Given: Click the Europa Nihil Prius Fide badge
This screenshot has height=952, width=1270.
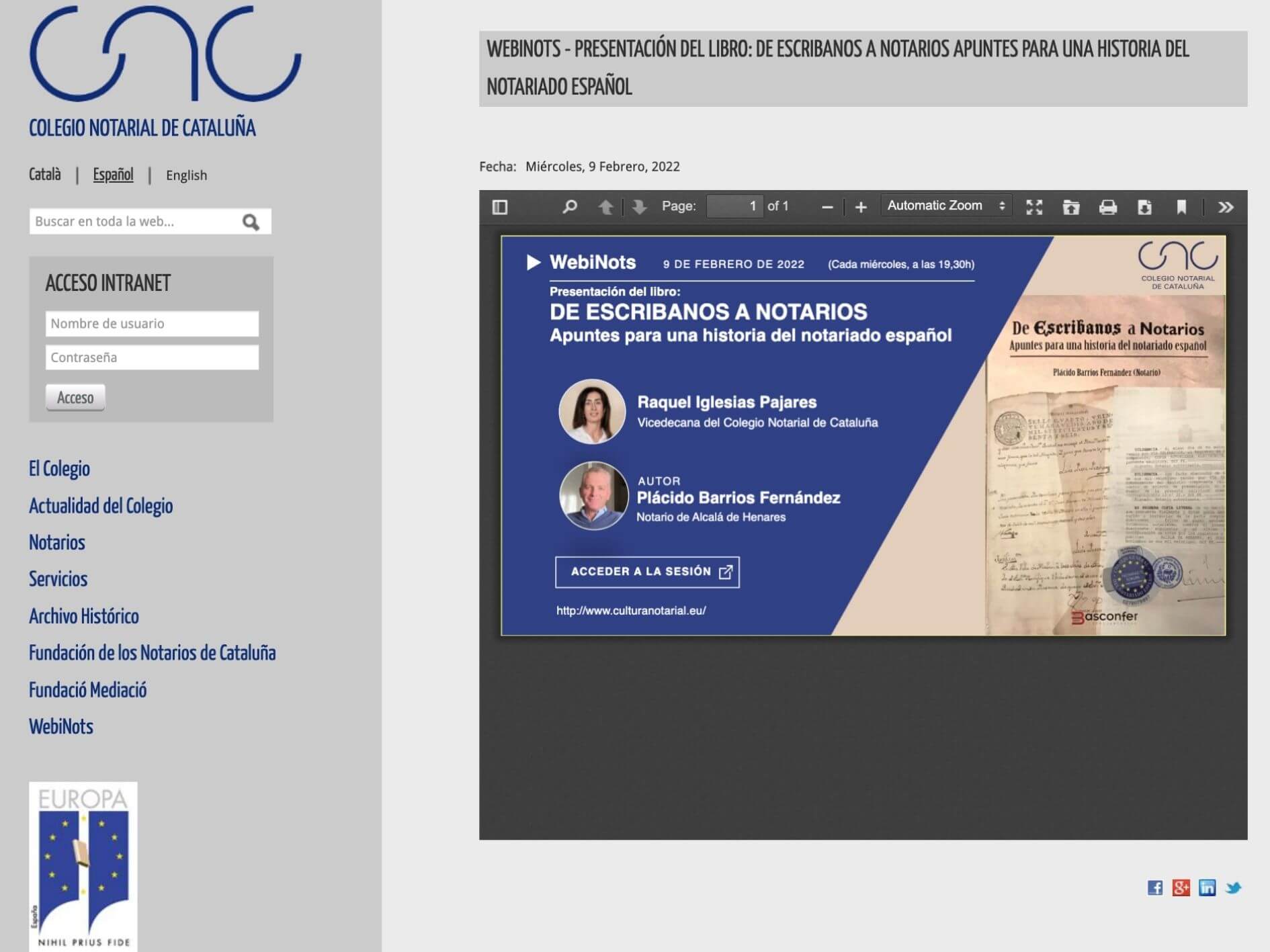Looking at the screenshot, I should [83, 866].
